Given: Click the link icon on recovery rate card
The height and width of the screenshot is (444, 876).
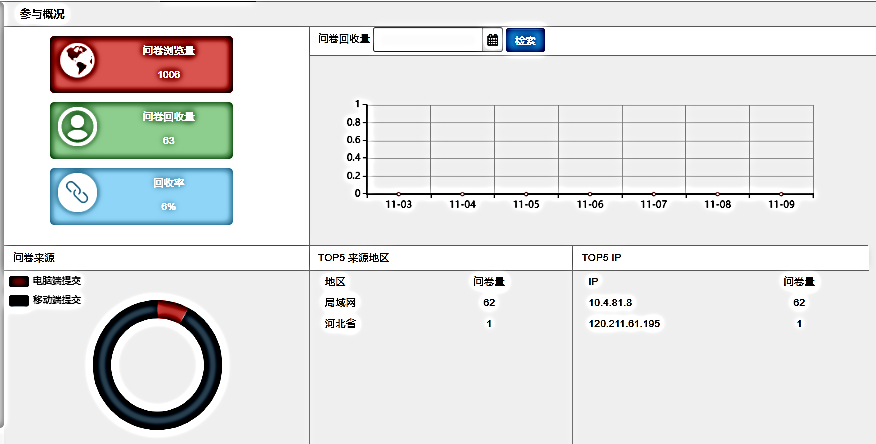Looking at the screenshot, I should 77,192.
